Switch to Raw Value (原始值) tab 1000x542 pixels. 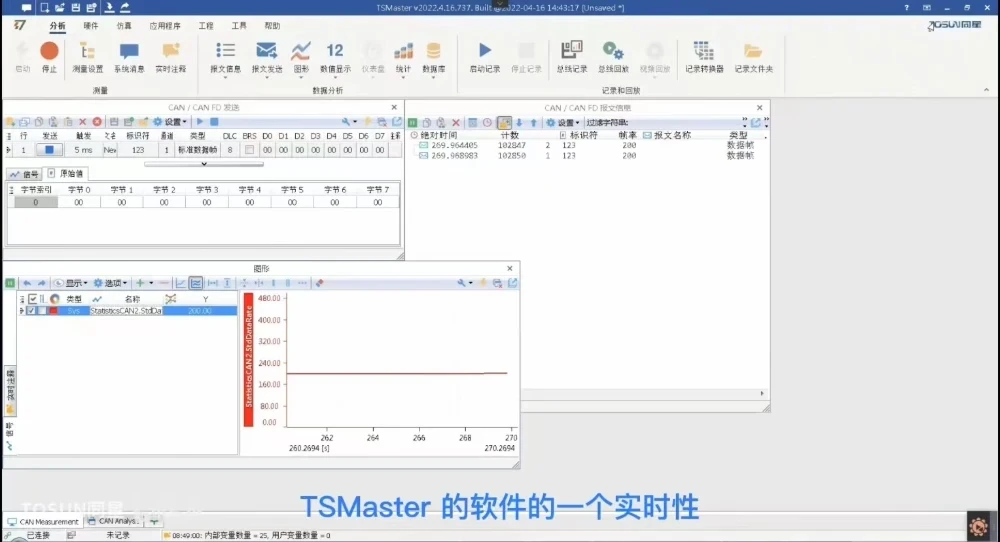65,173
